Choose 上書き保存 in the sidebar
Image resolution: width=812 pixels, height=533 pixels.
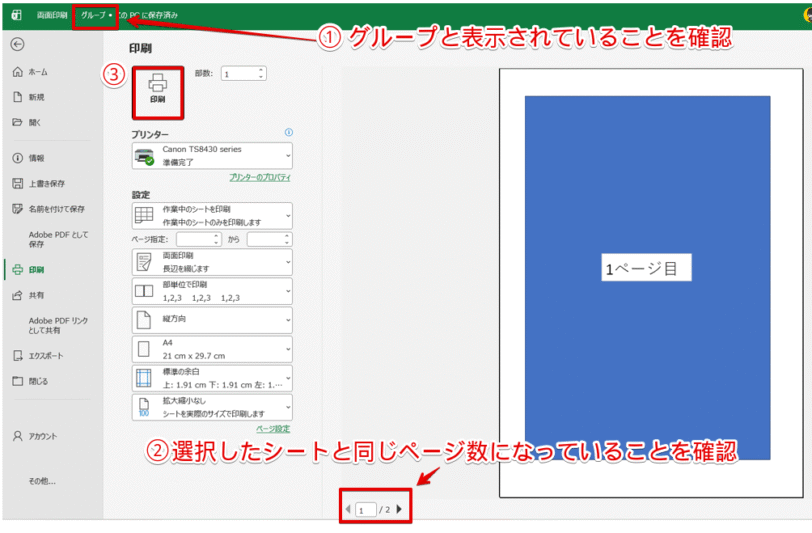click(47, 183)
